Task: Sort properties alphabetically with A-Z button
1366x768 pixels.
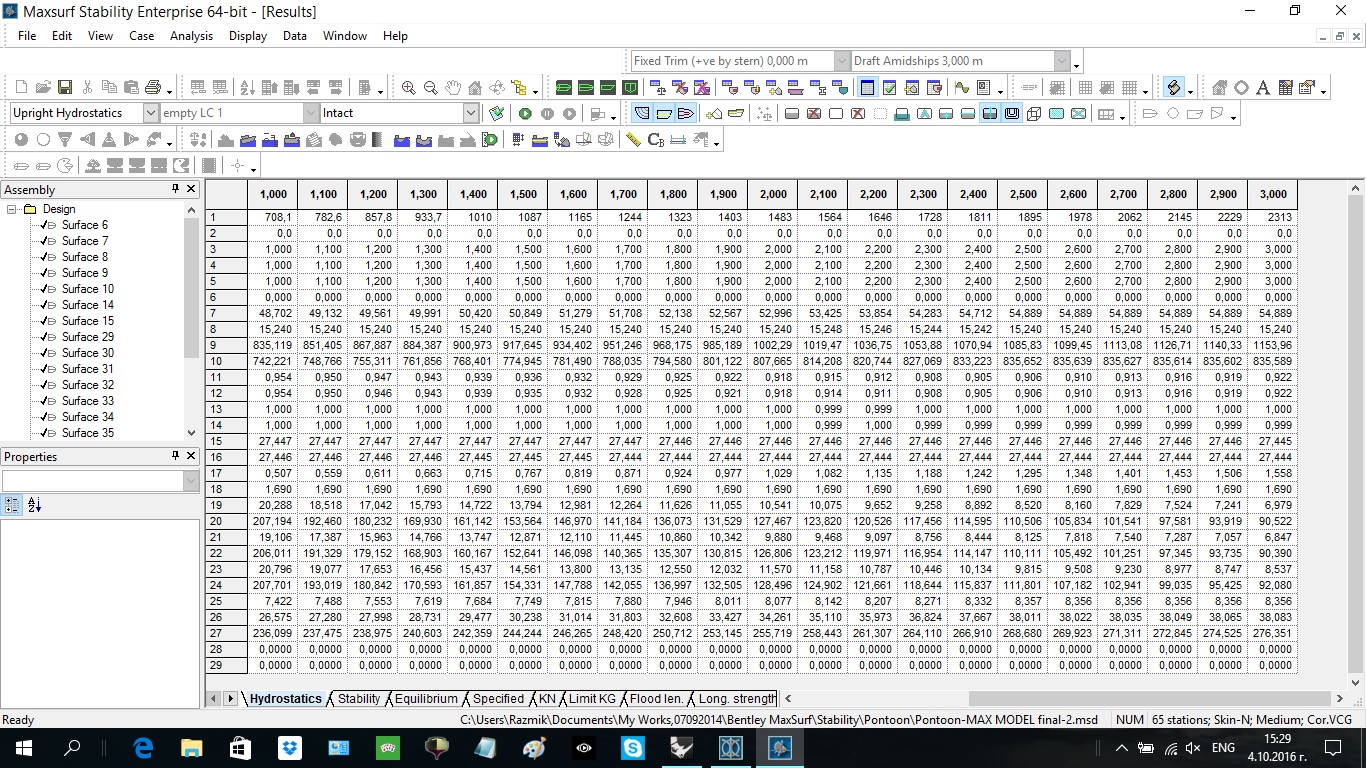Action: coord(34,506)
